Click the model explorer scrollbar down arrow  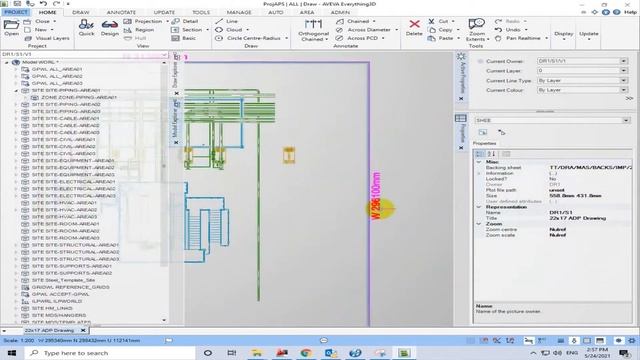click(164, 320)
